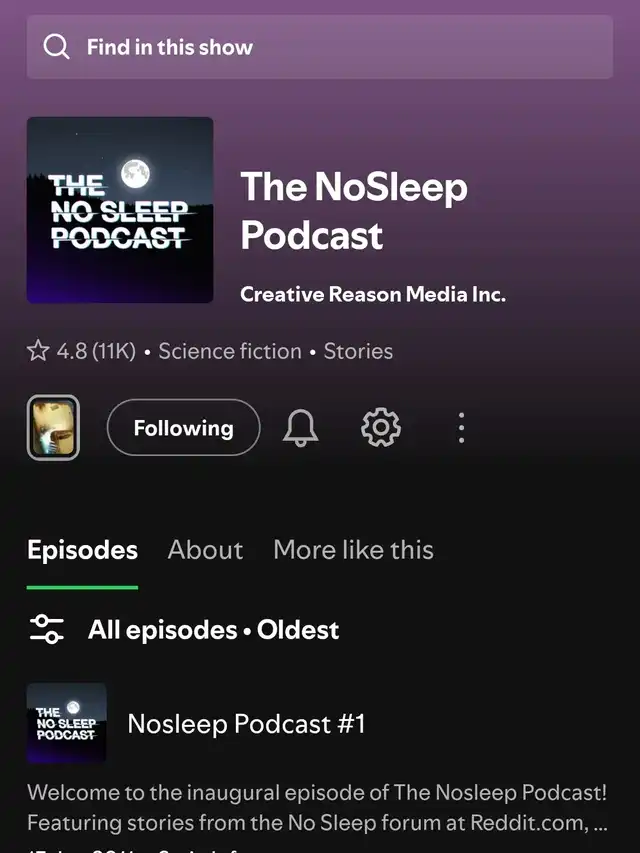Open Creative Reason Media Inc. publisher link
The width and height of the screenshot is (640, 853).
point(373,294)
